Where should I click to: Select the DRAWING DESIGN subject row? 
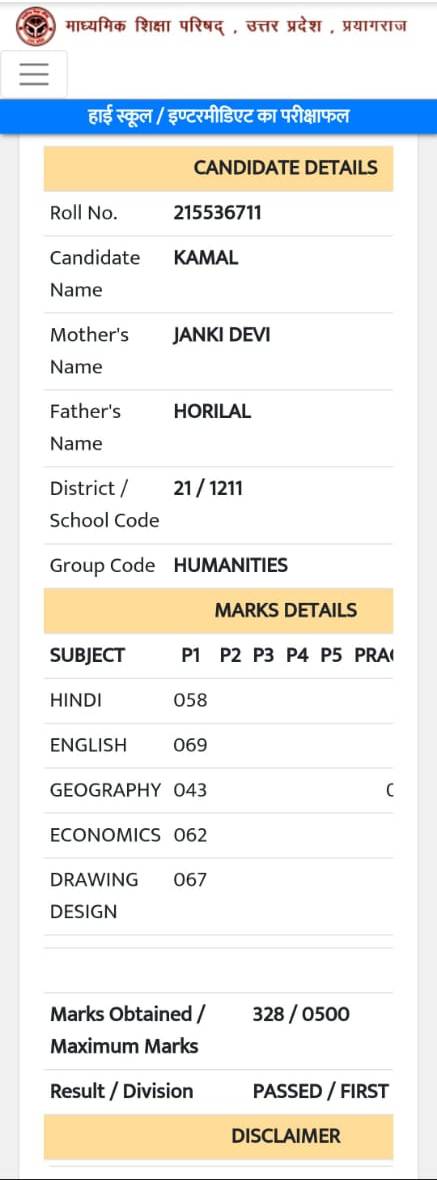pyautogui.click(x=218, y=896)
